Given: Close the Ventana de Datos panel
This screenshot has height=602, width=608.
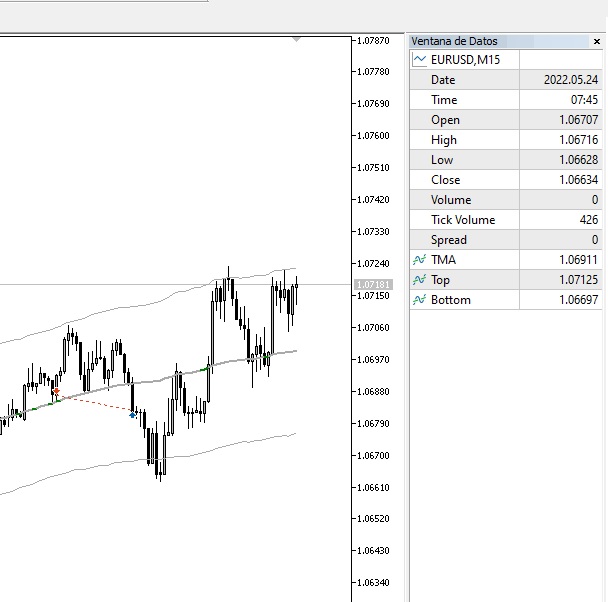Looking at the screenshot, I should coord(597,41).
